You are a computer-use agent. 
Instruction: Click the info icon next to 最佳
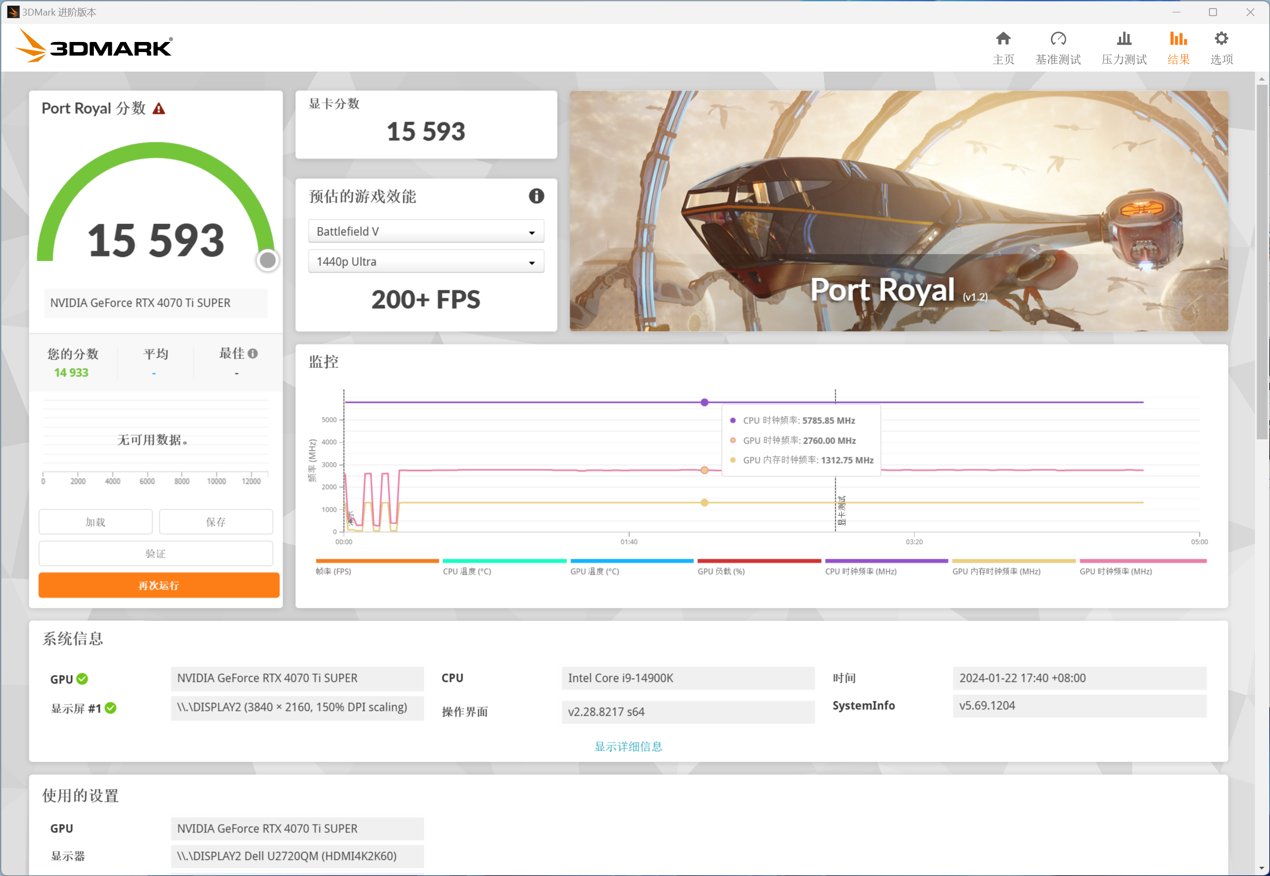252,351
